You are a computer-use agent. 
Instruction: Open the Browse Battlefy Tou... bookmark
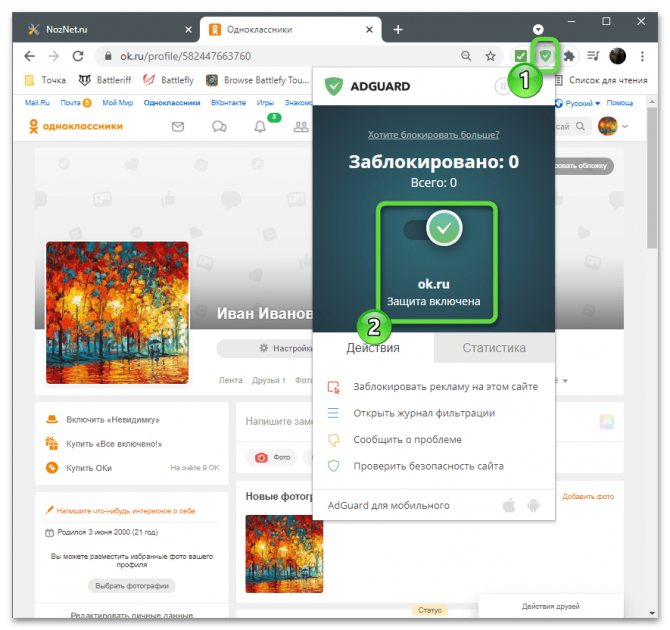tap(257, 80)
